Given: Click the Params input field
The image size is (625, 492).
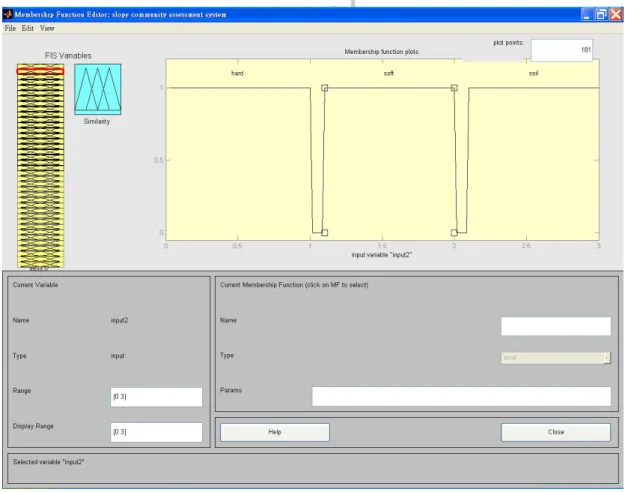Looking at the screenshot, I should (461, 396).
